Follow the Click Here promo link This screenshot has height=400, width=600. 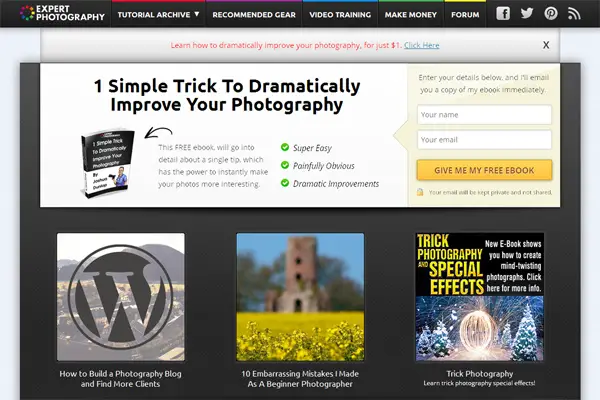pos(422,45)
